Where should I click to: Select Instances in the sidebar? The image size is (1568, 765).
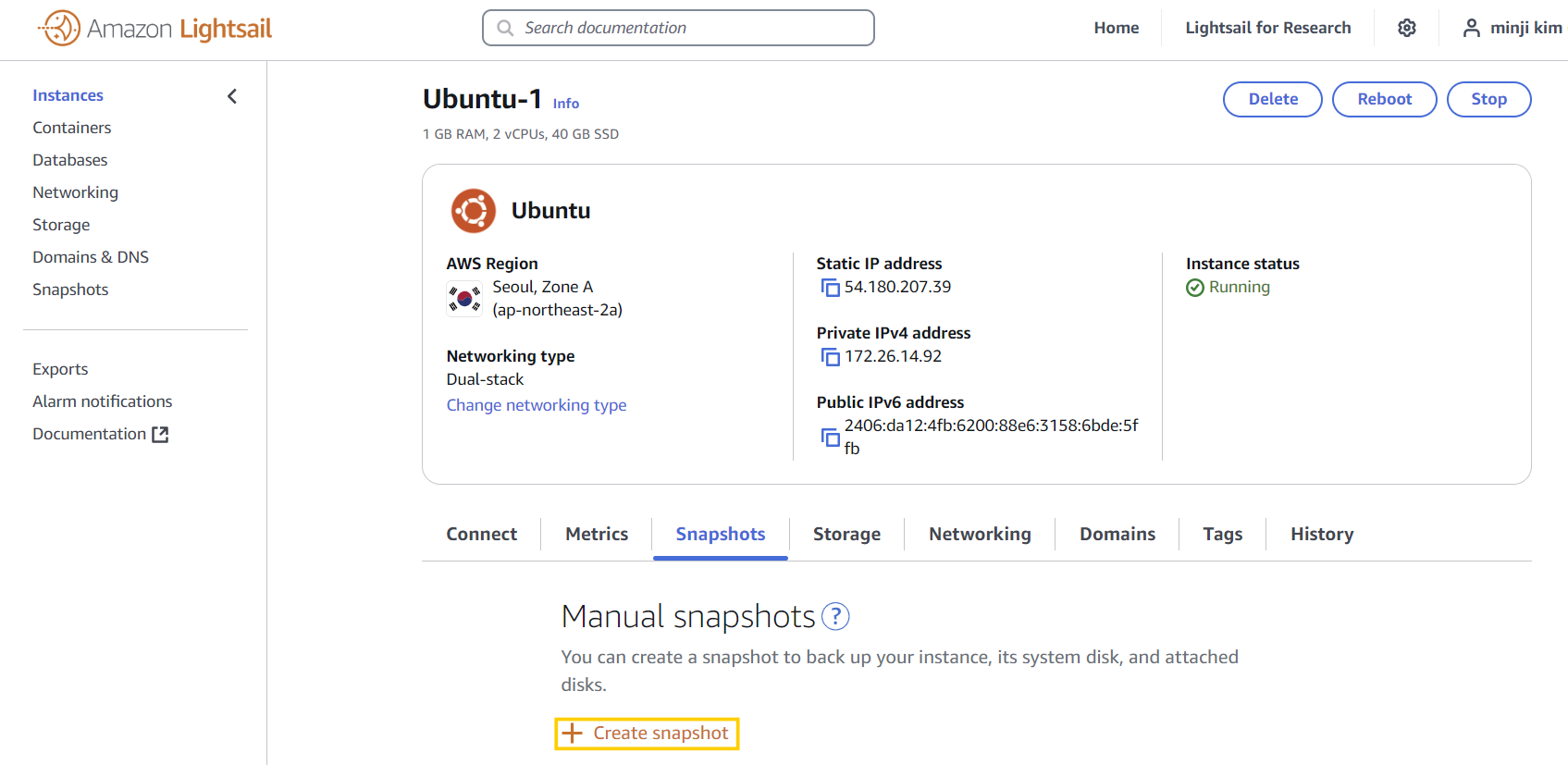[x=68, y=95]
